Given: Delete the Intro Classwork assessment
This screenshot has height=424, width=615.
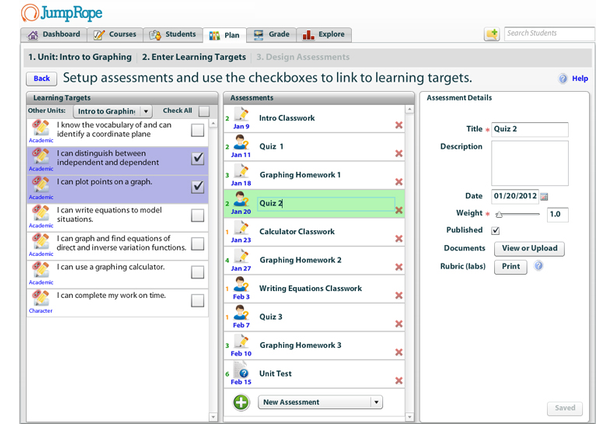Looking at the screenshot, I should click(x=398, y=125).
